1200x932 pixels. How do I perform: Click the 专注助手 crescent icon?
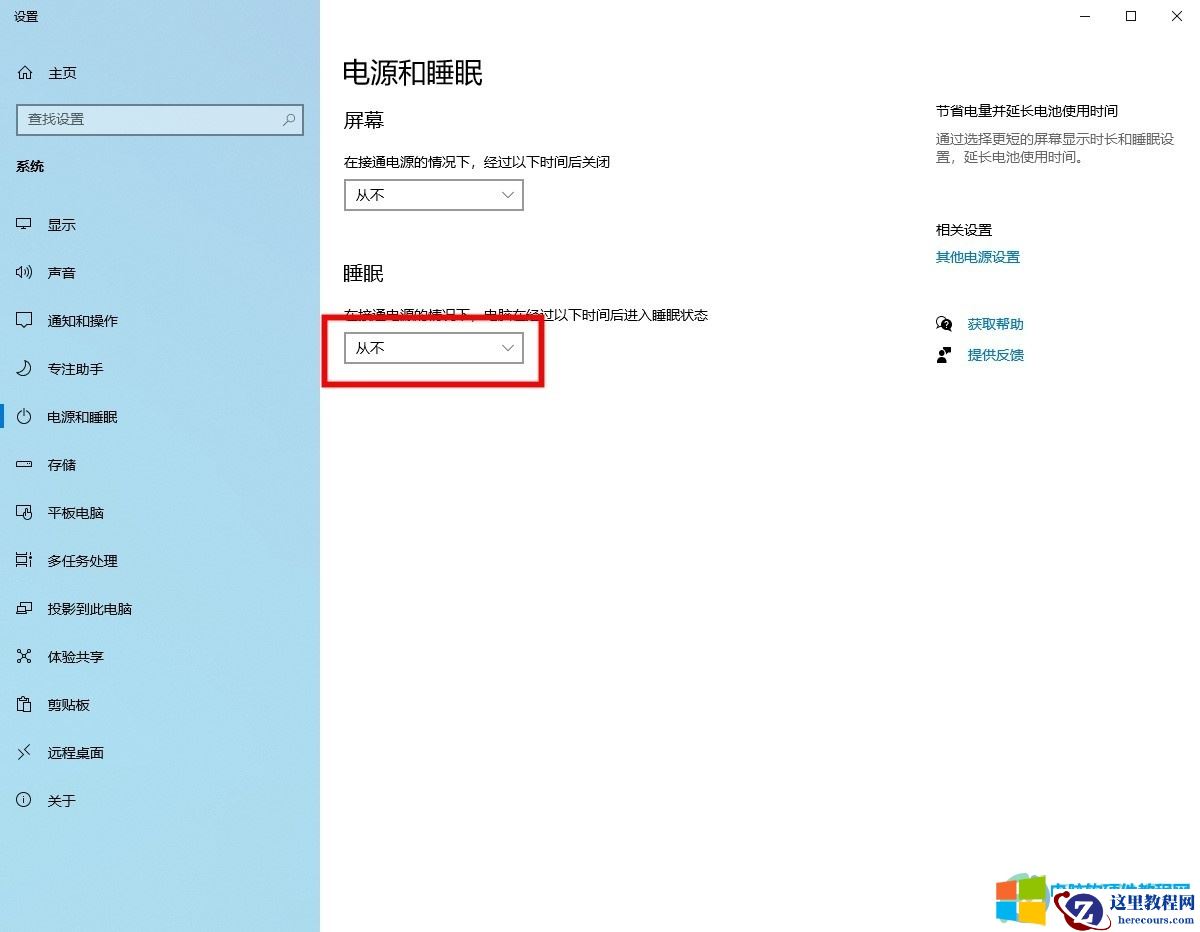pos(24,368)
